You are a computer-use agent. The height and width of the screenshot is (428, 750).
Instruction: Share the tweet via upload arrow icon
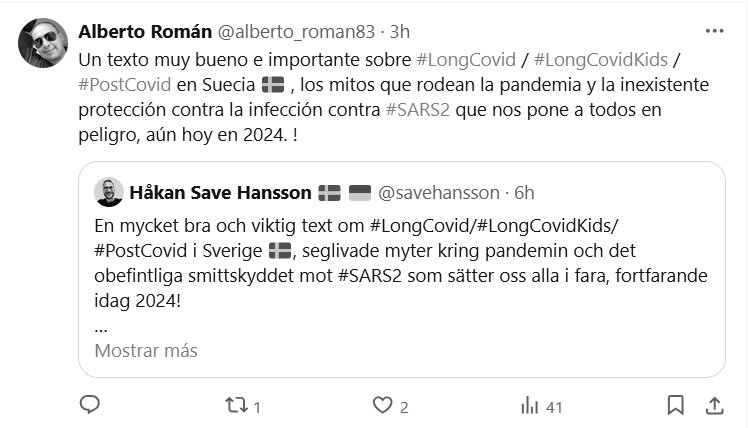pyautogui.click(x=715, y=406)
